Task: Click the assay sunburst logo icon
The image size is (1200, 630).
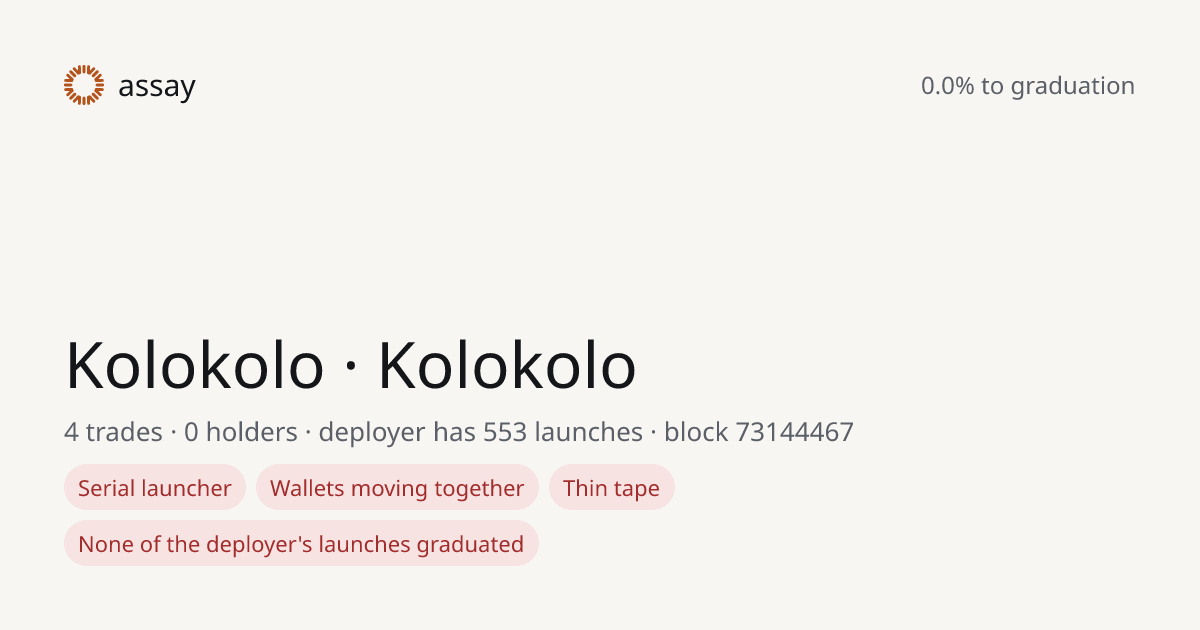Action: click(x=84, y=85)
